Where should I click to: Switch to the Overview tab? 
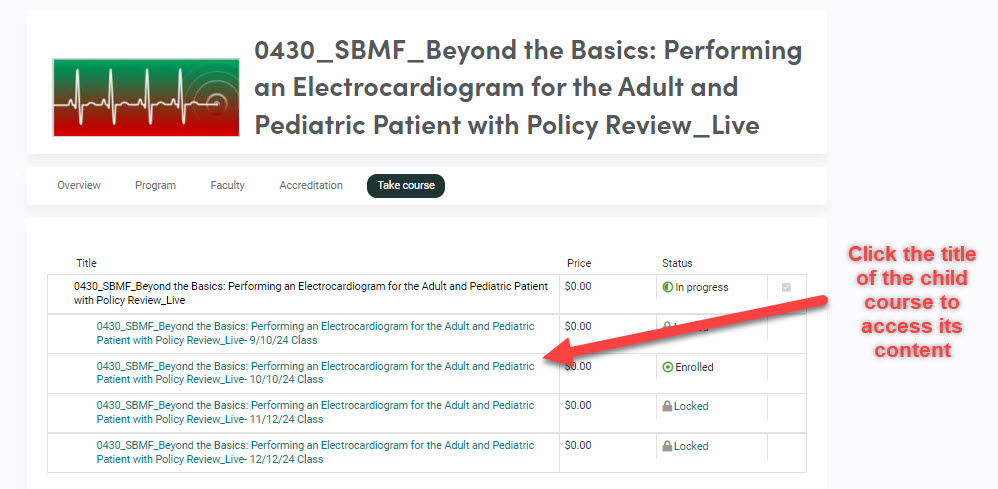click(x=79, y=185)
